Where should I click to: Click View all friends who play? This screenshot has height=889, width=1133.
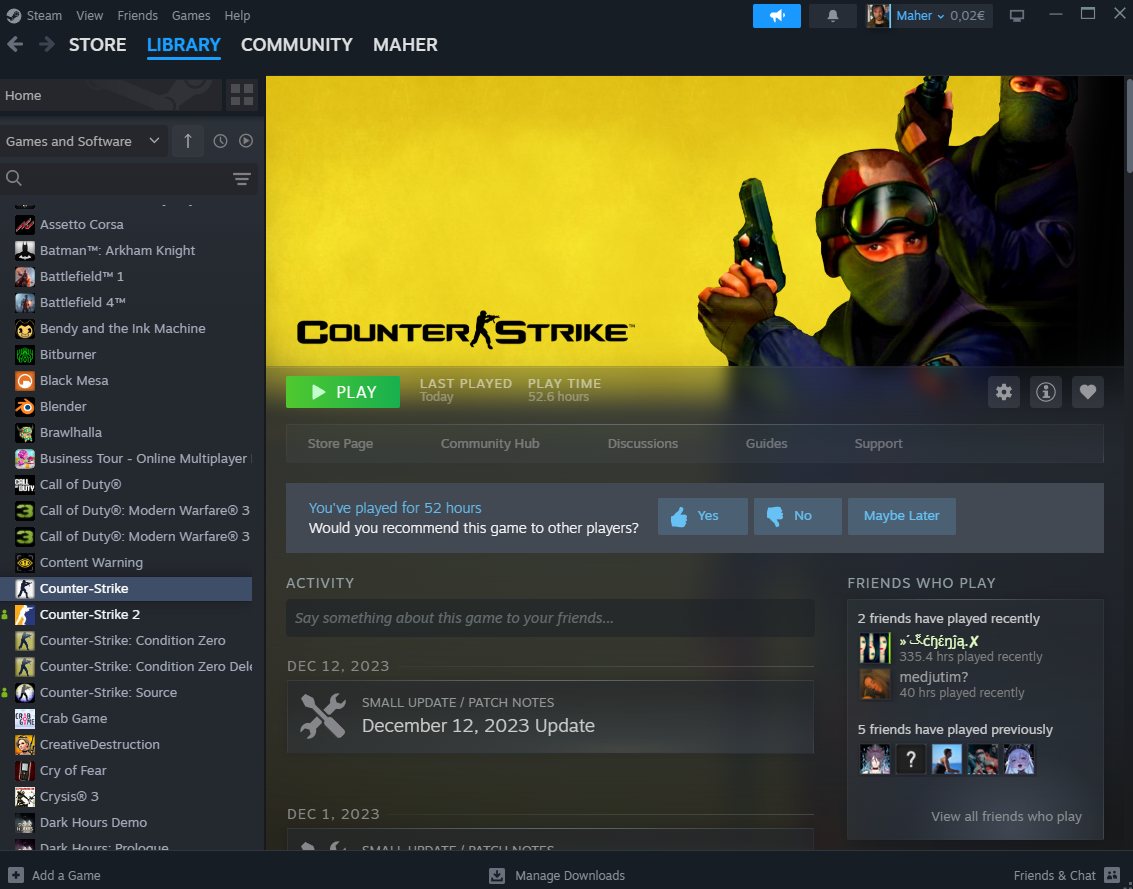tap(1006, 816)
